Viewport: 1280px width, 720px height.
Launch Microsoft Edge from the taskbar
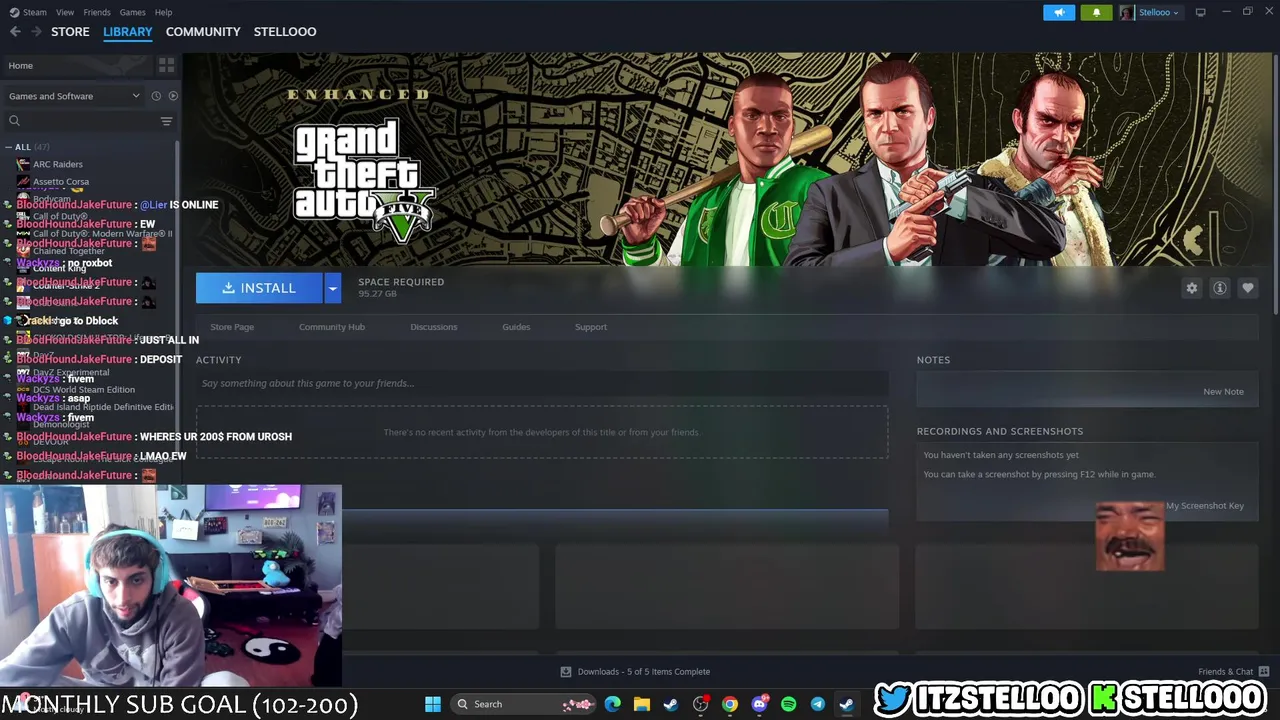coord(613,704)
